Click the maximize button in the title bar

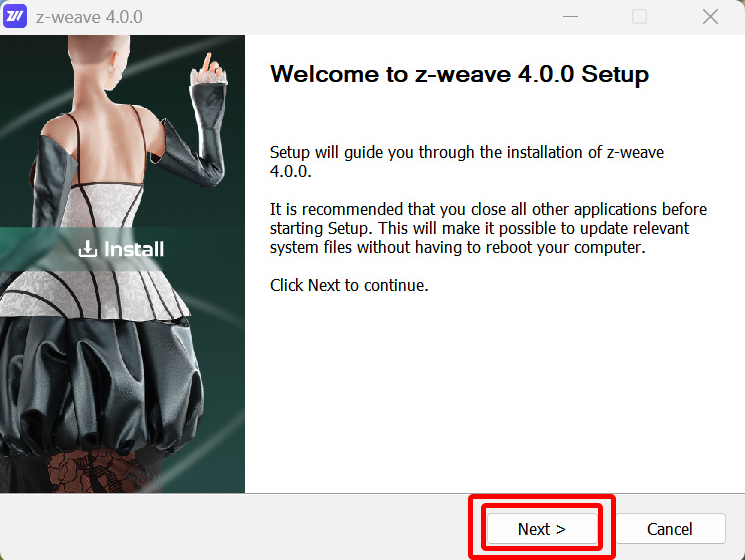click(x=639, y=17)
